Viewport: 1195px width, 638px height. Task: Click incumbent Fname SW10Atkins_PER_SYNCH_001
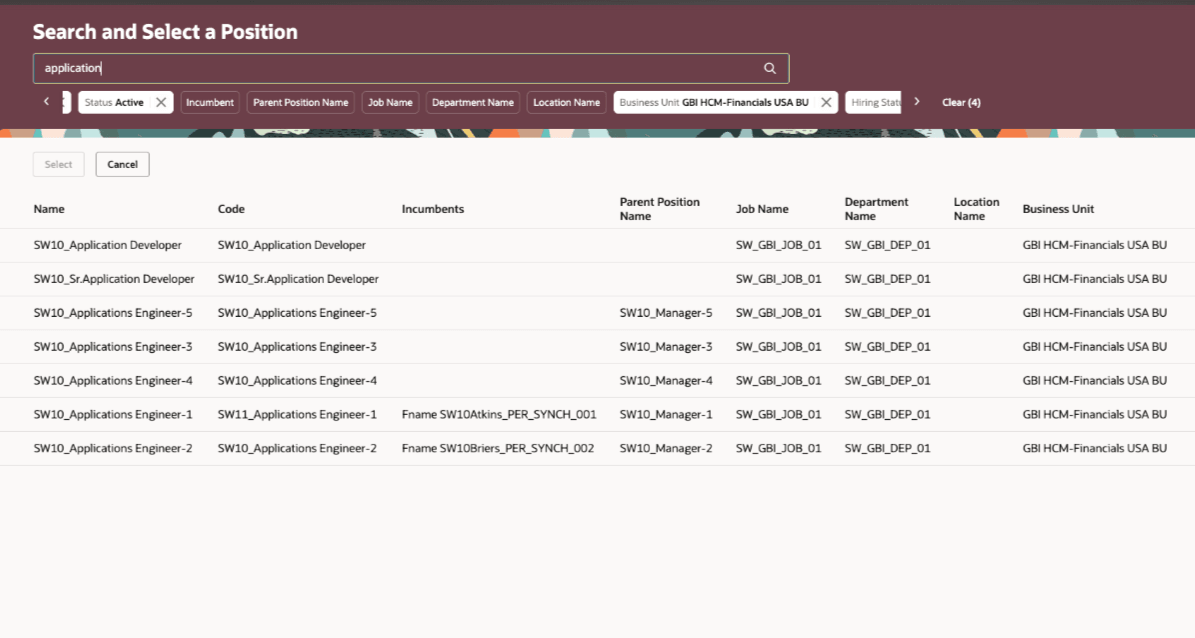[499, 415]
